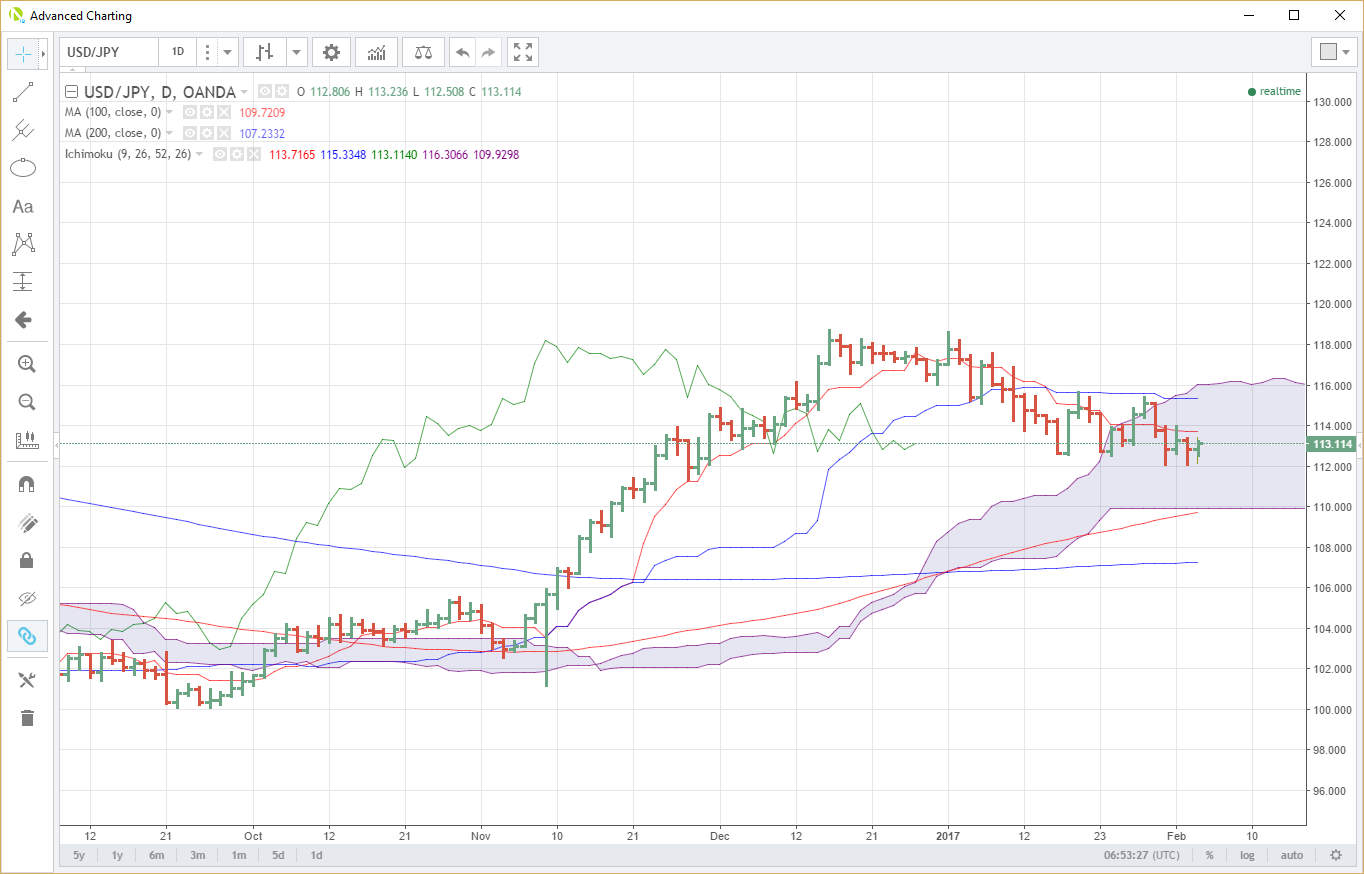The image size is (1364, 874).
Task: Select the 5d time range
Action: pos(278,855)
